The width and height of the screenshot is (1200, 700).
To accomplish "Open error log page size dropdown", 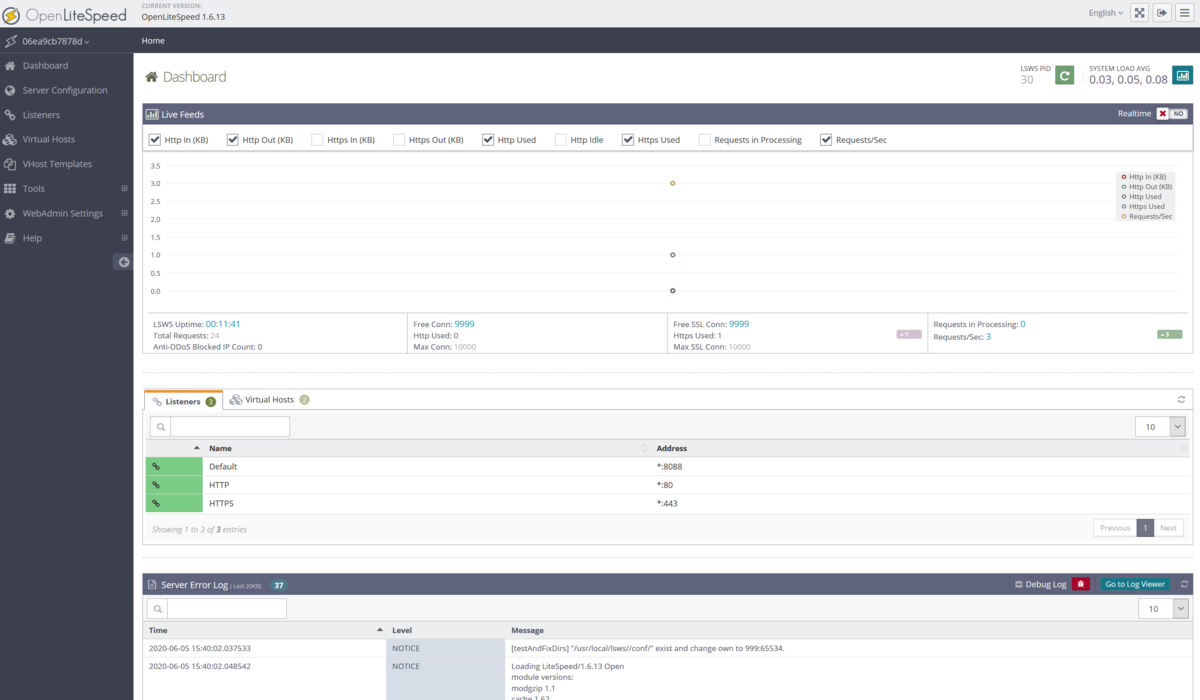I will [1163, 608].
